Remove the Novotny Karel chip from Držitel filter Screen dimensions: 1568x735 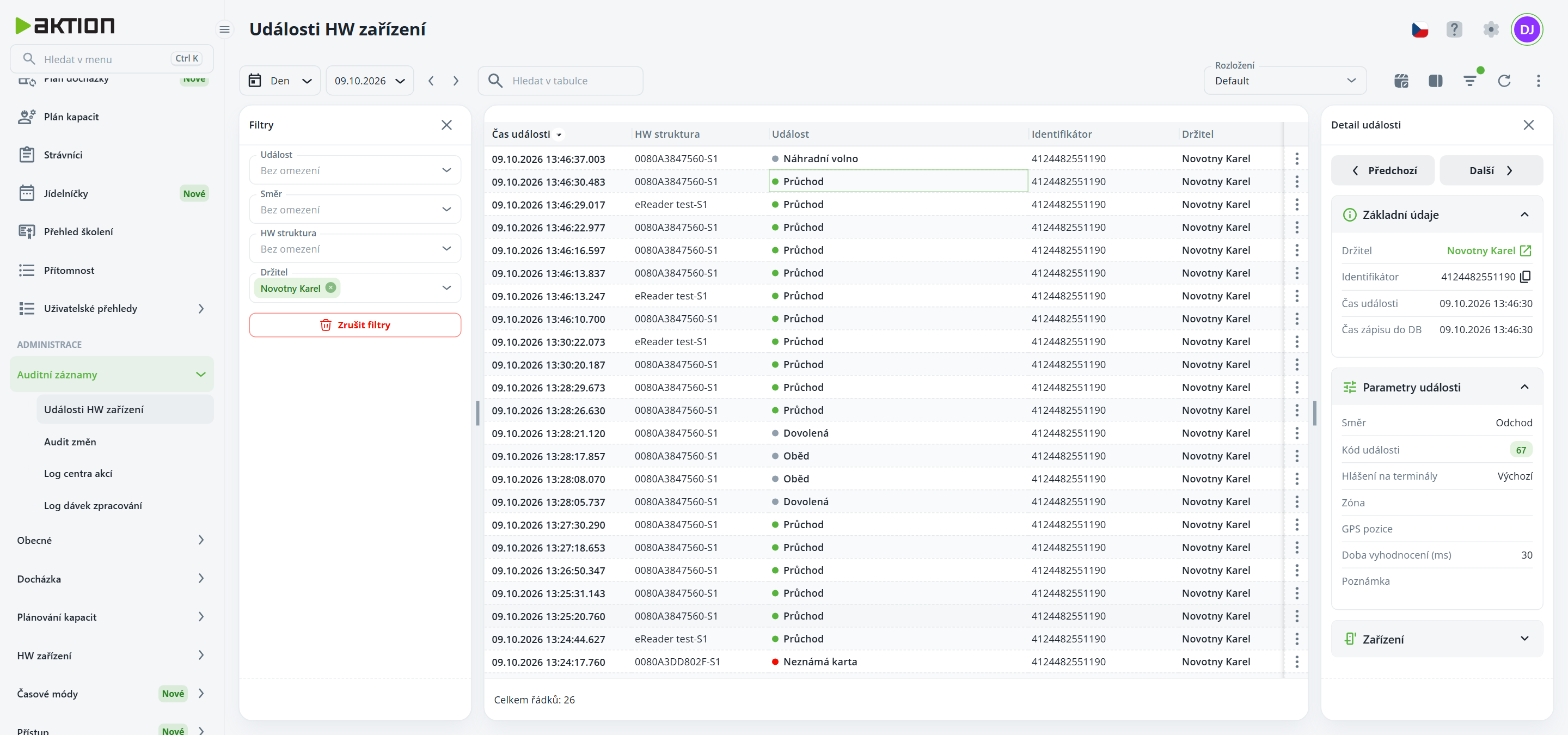[x=330, y=288]
